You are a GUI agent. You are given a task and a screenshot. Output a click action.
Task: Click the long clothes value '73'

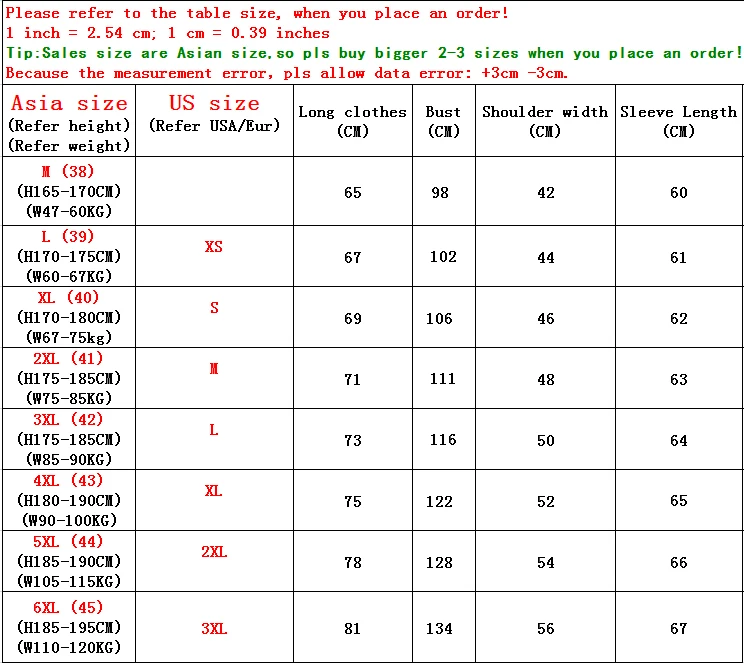pos(353,440)
